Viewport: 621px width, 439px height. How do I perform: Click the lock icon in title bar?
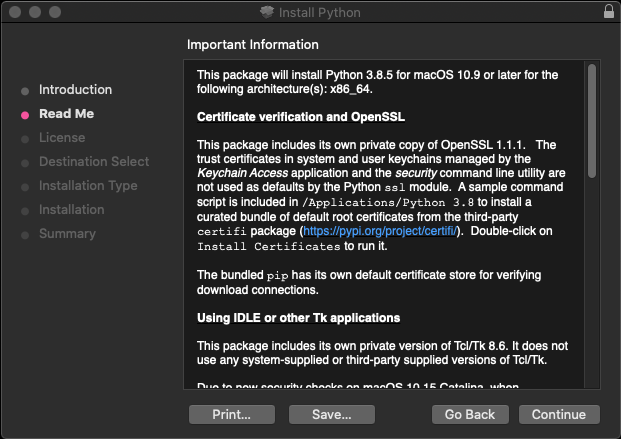pos(609,11)
